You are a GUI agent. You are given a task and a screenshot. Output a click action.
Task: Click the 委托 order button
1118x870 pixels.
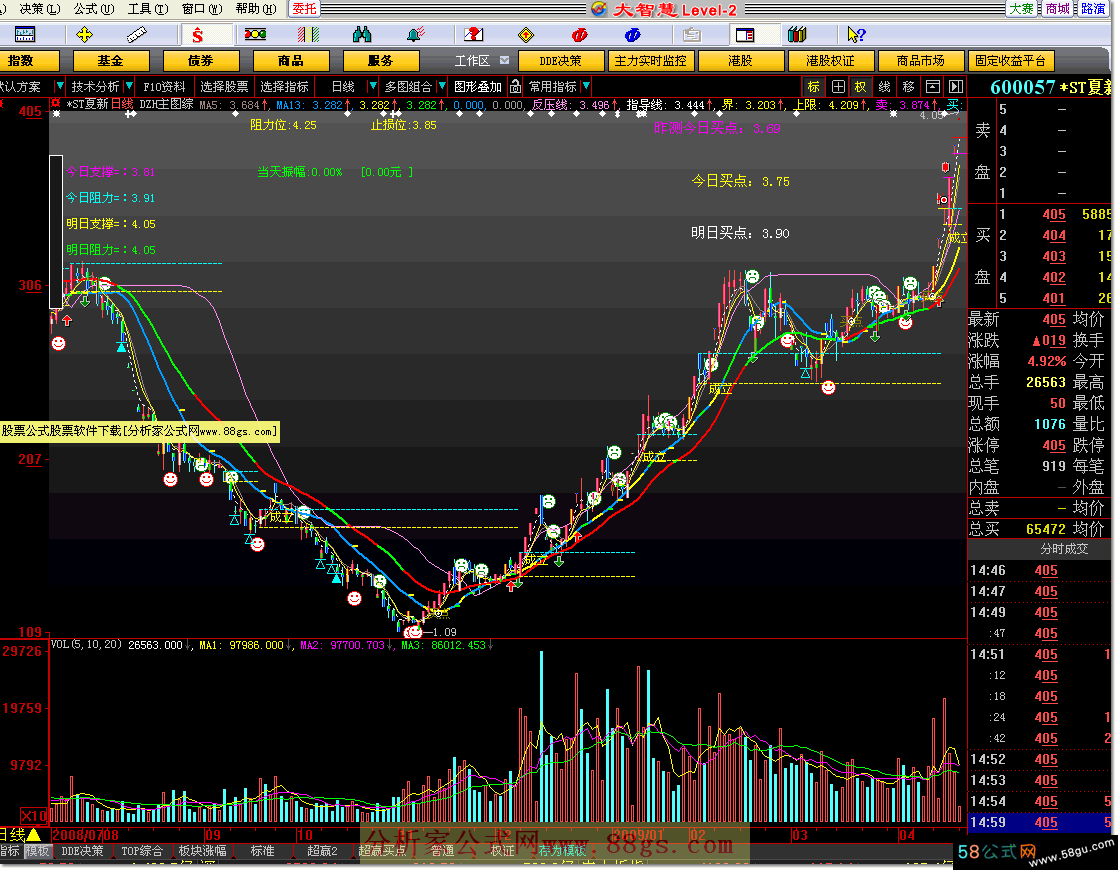click(x=304, y=9)
